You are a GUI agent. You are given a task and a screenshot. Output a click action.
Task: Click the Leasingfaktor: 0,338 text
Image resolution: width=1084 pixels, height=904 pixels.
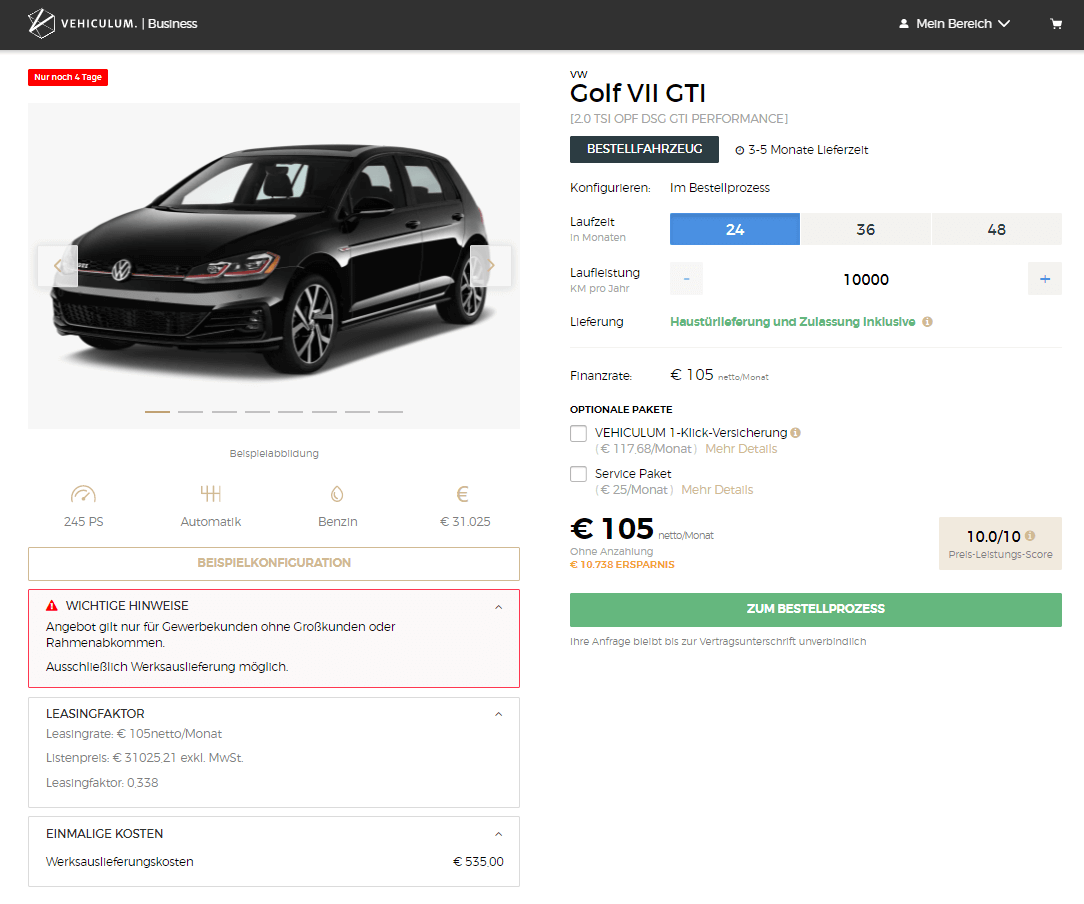point(102,783)
